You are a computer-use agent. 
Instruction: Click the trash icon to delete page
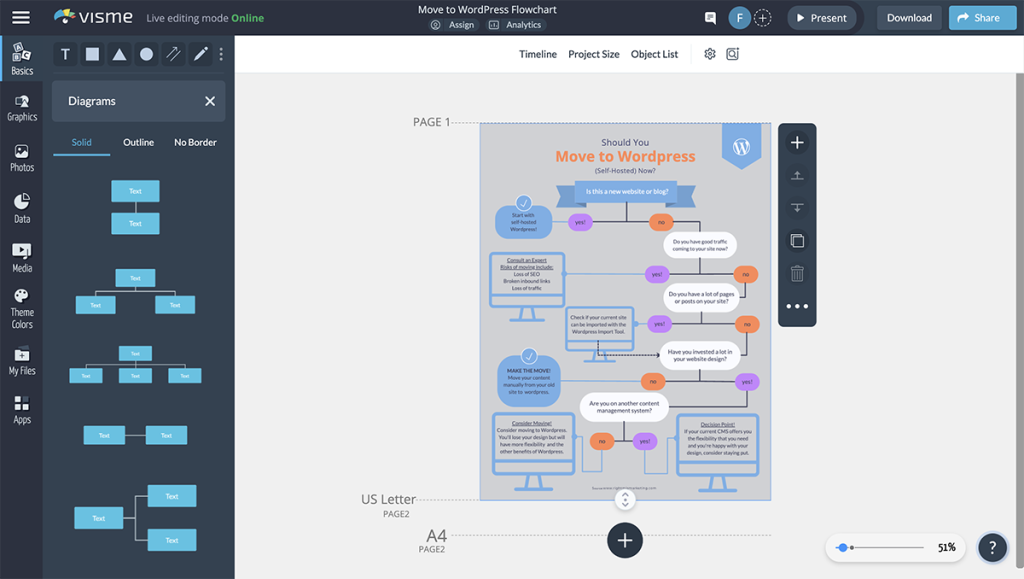(x=797, y=273)
